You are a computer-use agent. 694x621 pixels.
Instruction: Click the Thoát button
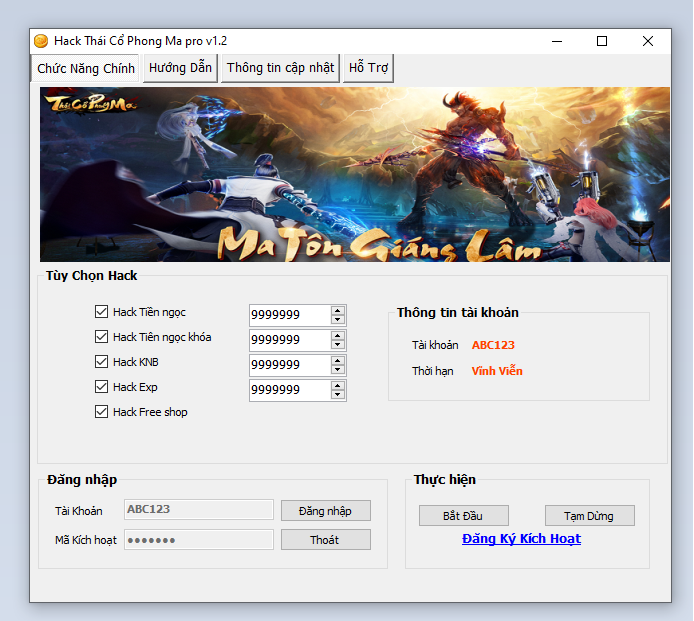(325, 540)
